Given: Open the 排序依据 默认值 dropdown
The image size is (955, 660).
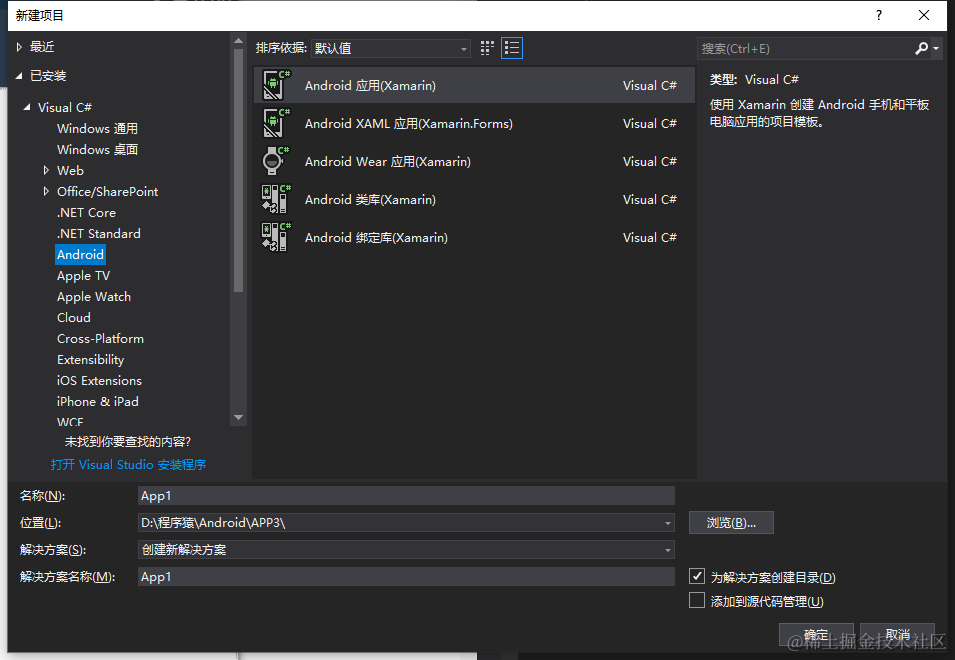Looking at the screenshot, I should (390, 48).
